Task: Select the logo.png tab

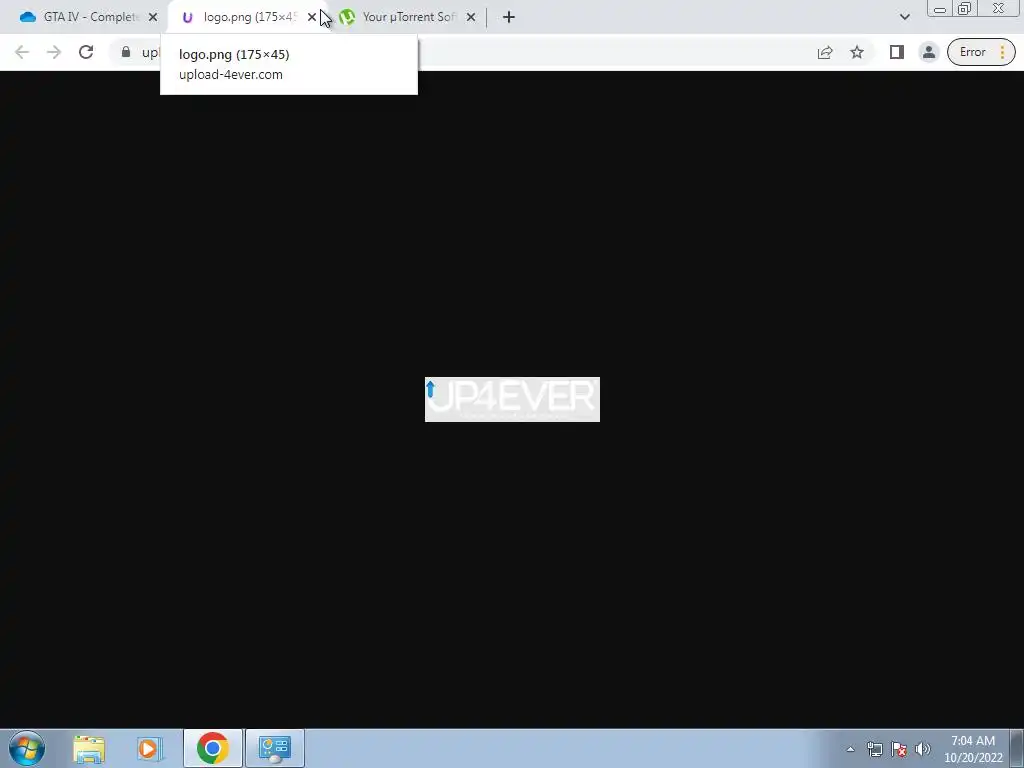Action: 249,17
